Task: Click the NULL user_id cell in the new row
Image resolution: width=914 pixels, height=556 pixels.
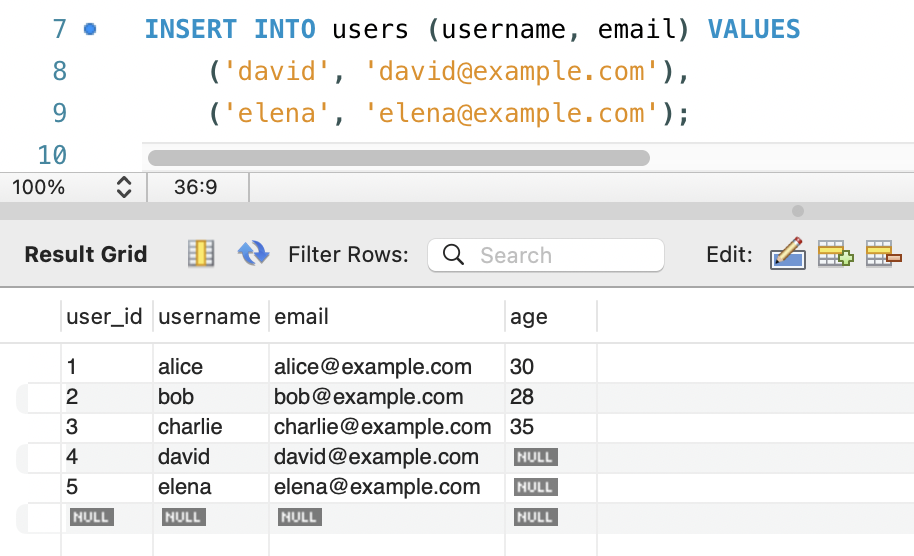Action: point(91,517)
